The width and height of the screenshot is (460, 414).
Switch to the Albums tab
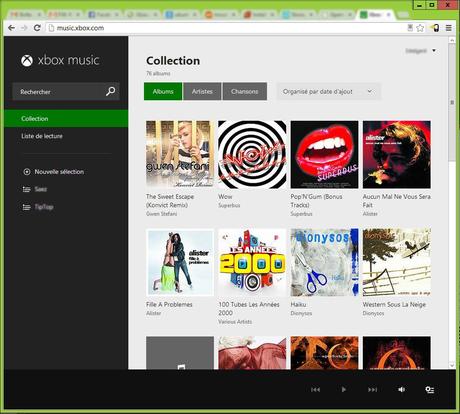coord(163,91)
